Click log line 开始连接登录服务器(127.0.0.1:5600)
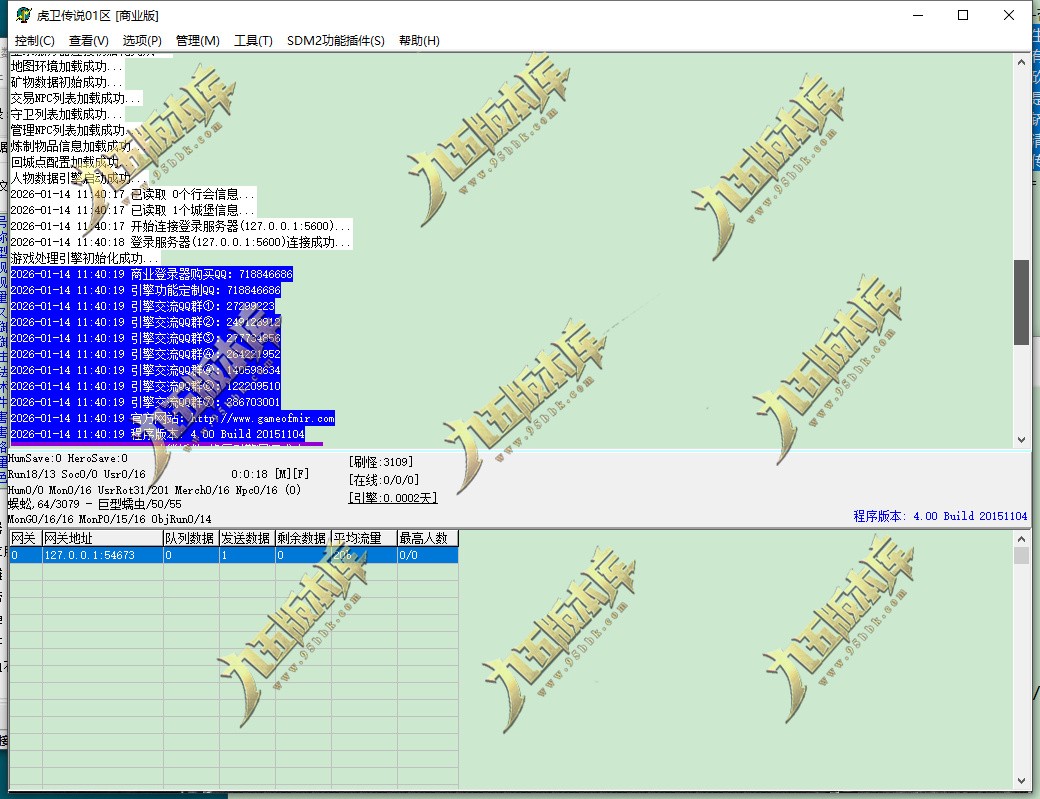Viewport: 1040px width, 799px height. pyautogui.click(x=180, y=226)
